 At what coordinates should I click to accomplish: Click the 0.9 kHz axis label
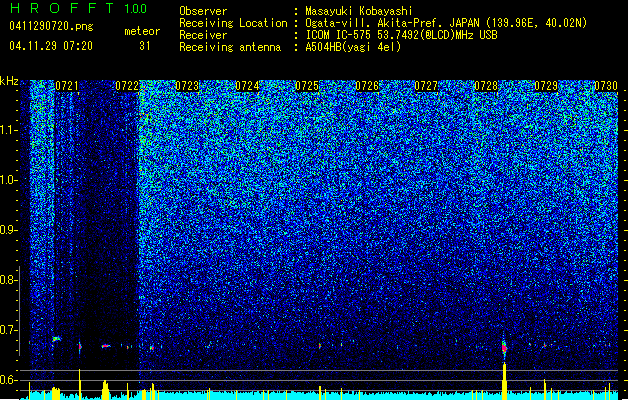[x=8, y=230]
